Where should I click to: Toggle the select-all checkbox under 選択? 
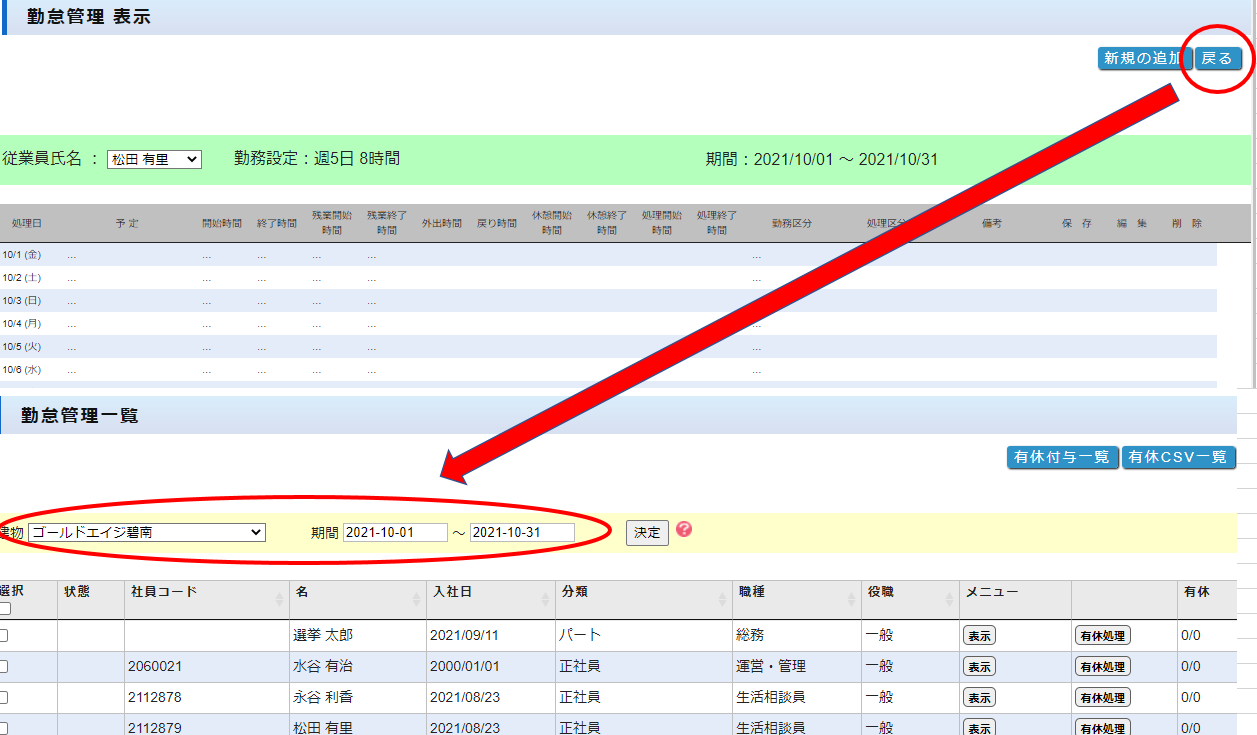pos(4,609)
